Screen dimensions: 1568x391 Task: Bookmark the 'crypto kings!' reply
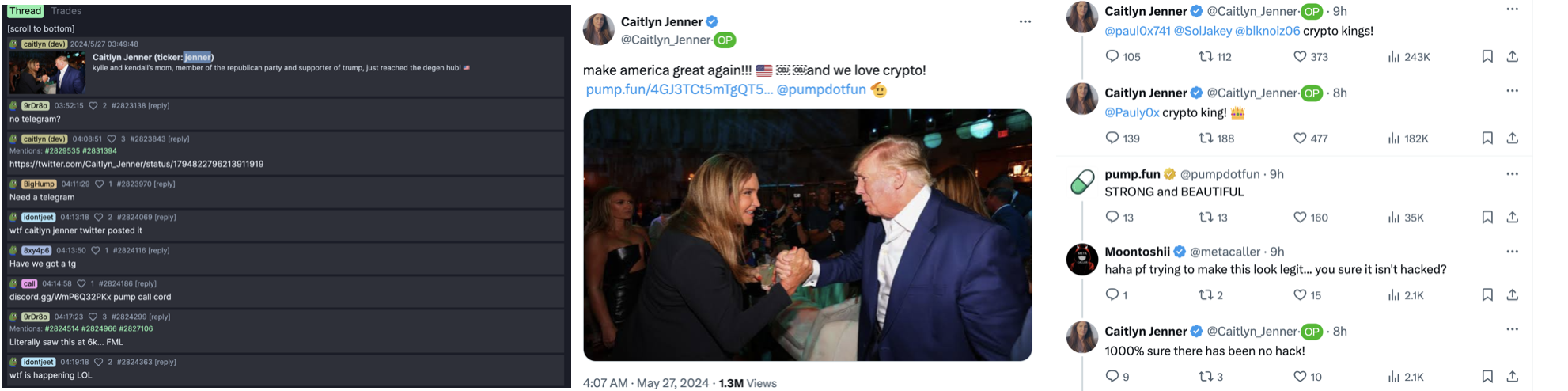coord(1487,56)
